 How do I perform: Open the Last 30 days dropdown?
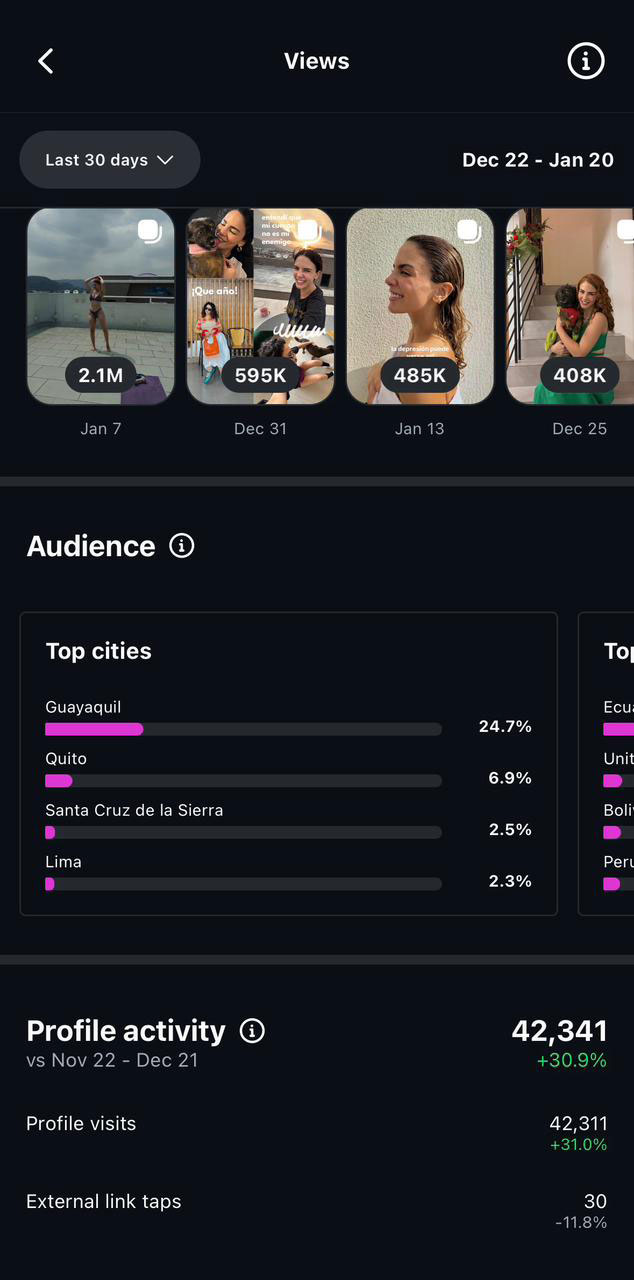tap(110, 160)
